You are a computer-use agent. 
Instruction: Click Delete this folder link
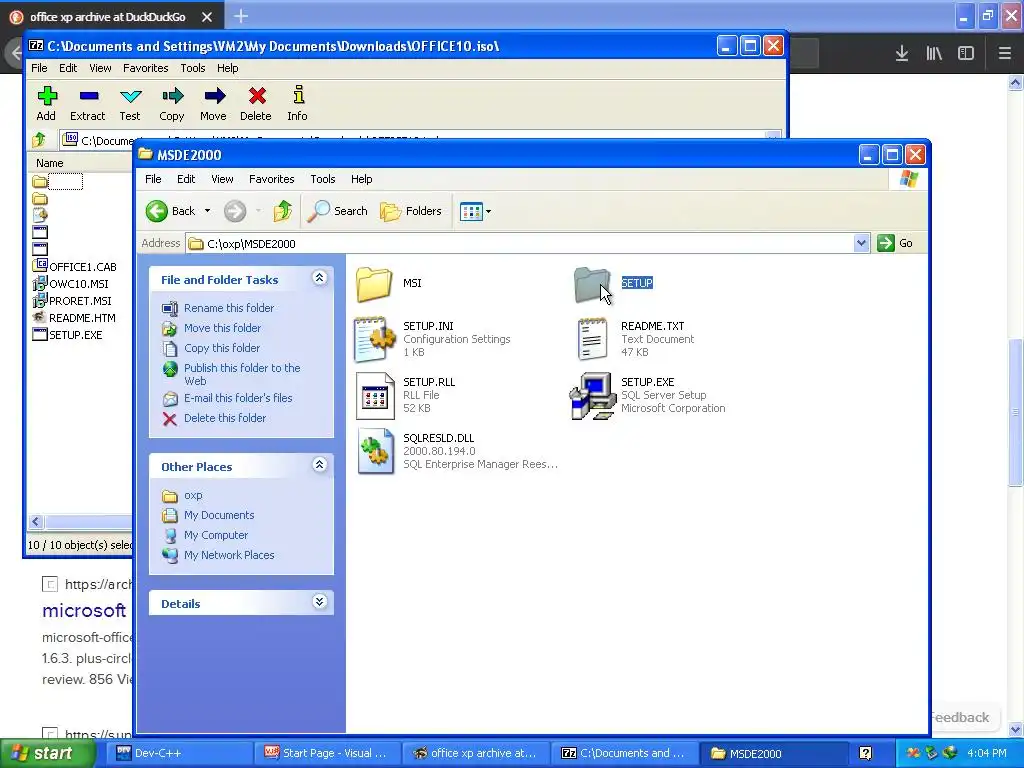coord(225,418)
